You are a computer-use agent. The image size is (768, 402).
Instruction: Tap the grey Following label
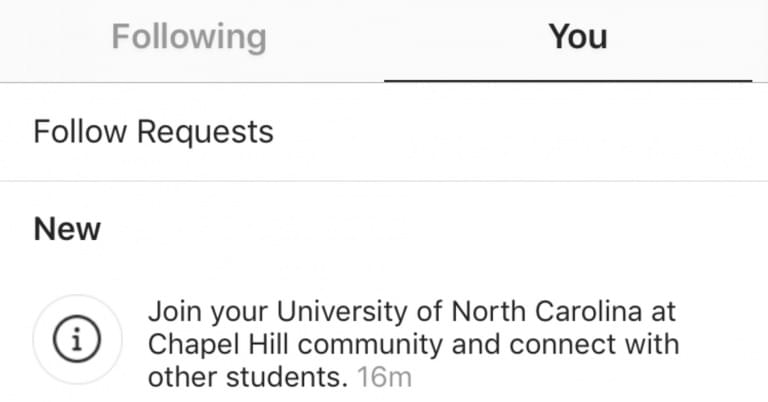(x=189, y=37)
